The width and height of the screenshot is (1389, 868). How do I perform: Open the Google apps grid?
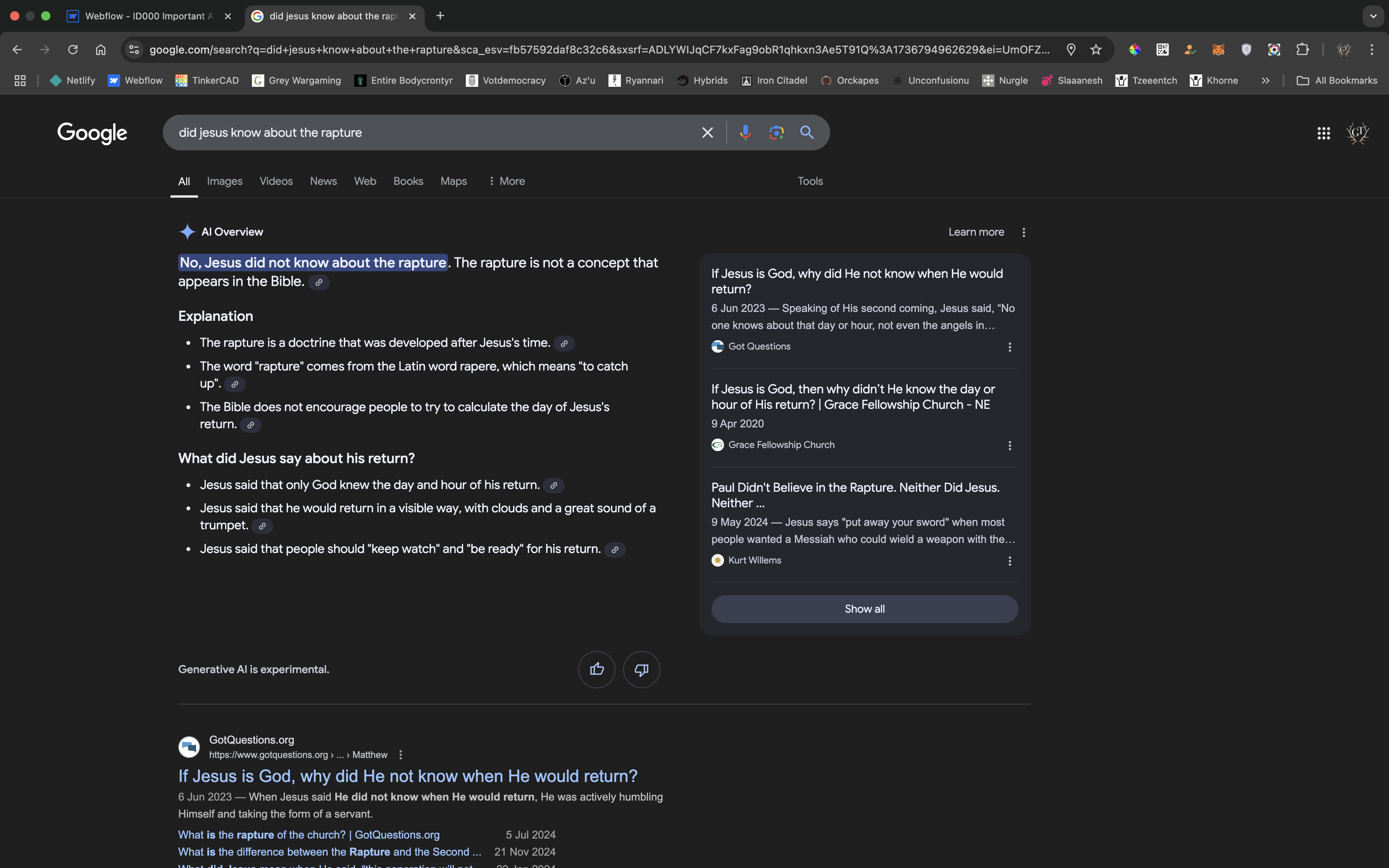[1324, 133]
